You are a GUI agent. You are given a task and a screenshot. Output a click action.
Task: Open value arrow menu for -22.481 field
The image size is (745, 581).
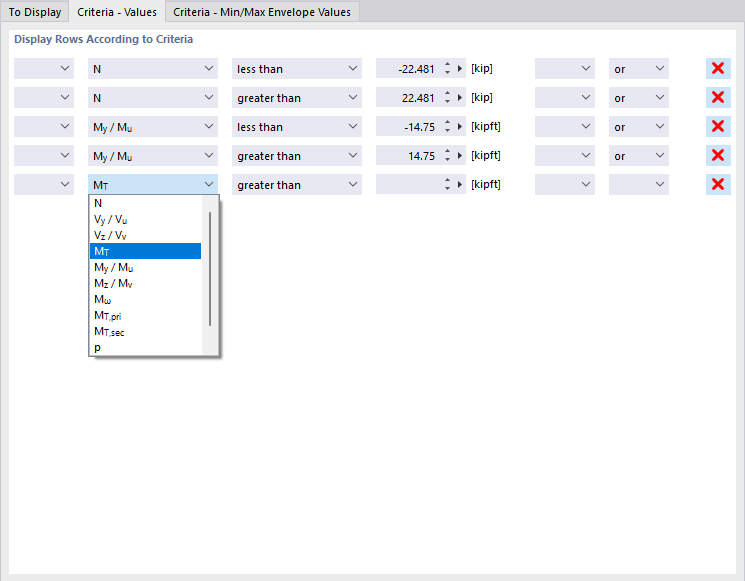(x=460, y=69)
